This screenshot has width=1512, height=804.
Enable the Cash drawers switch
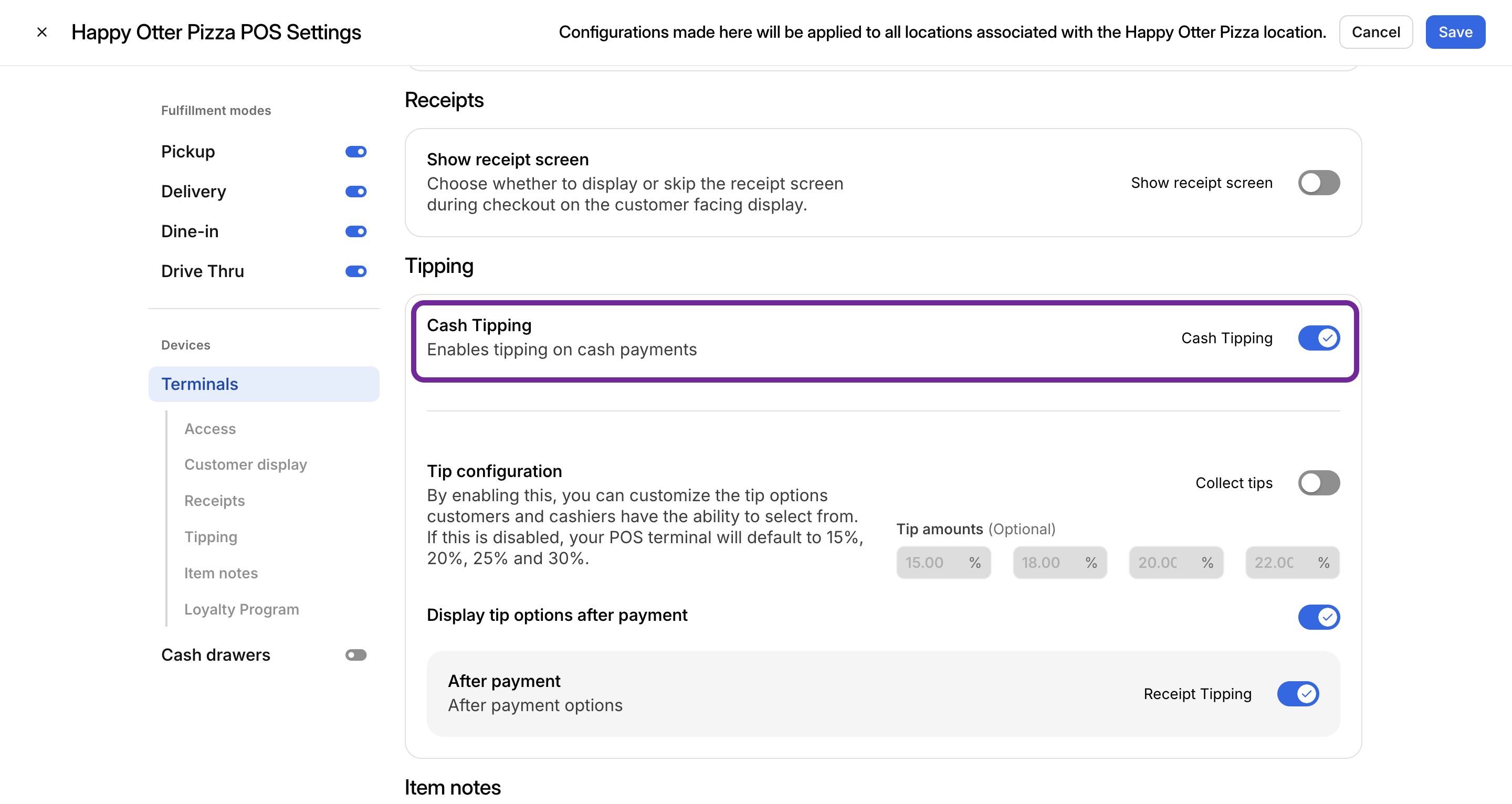(356, 655)
